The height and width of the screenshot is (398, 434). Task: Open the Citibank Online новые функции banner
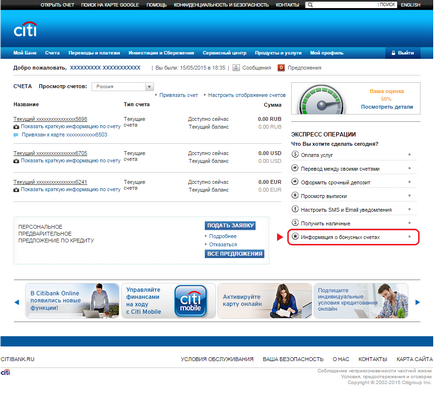click(x=72, y=301)
